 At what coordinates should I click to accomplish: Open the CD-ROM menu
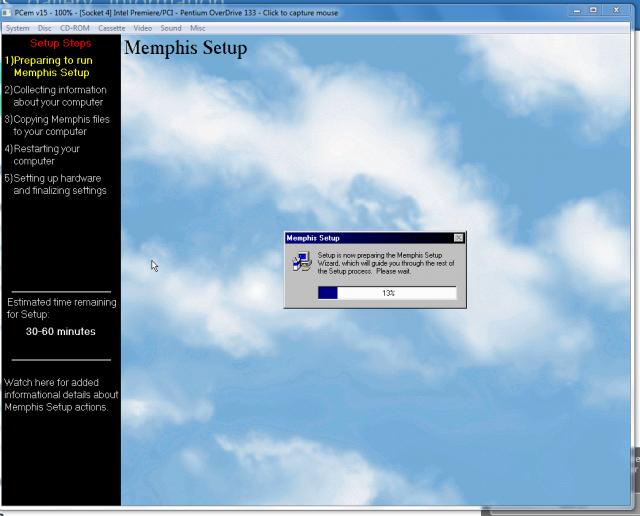75,28
